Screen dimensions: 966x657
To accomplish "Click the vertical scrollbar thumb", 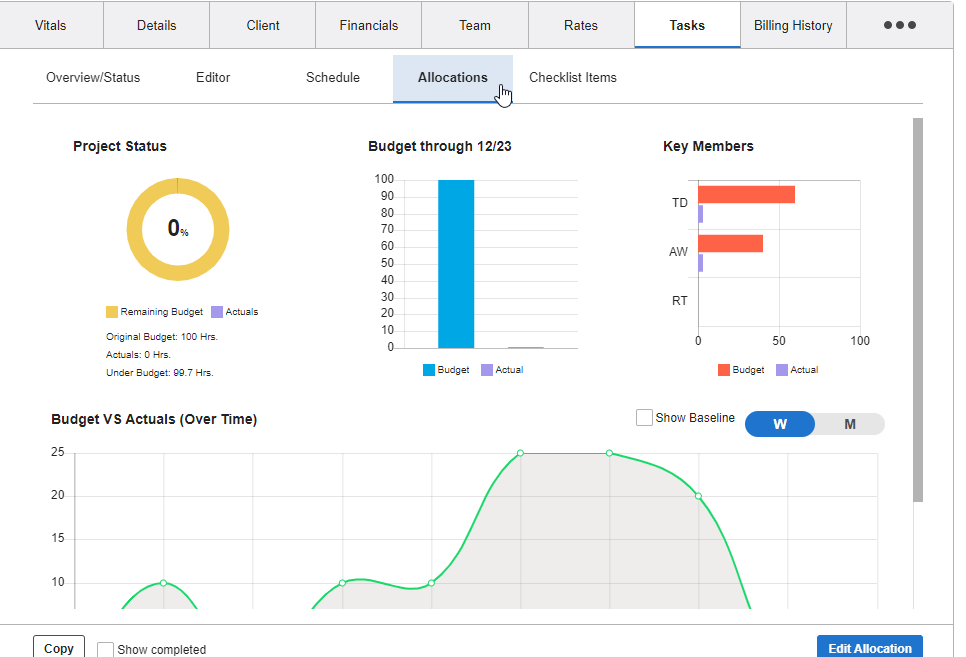I will pyautogui.click(x=918, y=310).
